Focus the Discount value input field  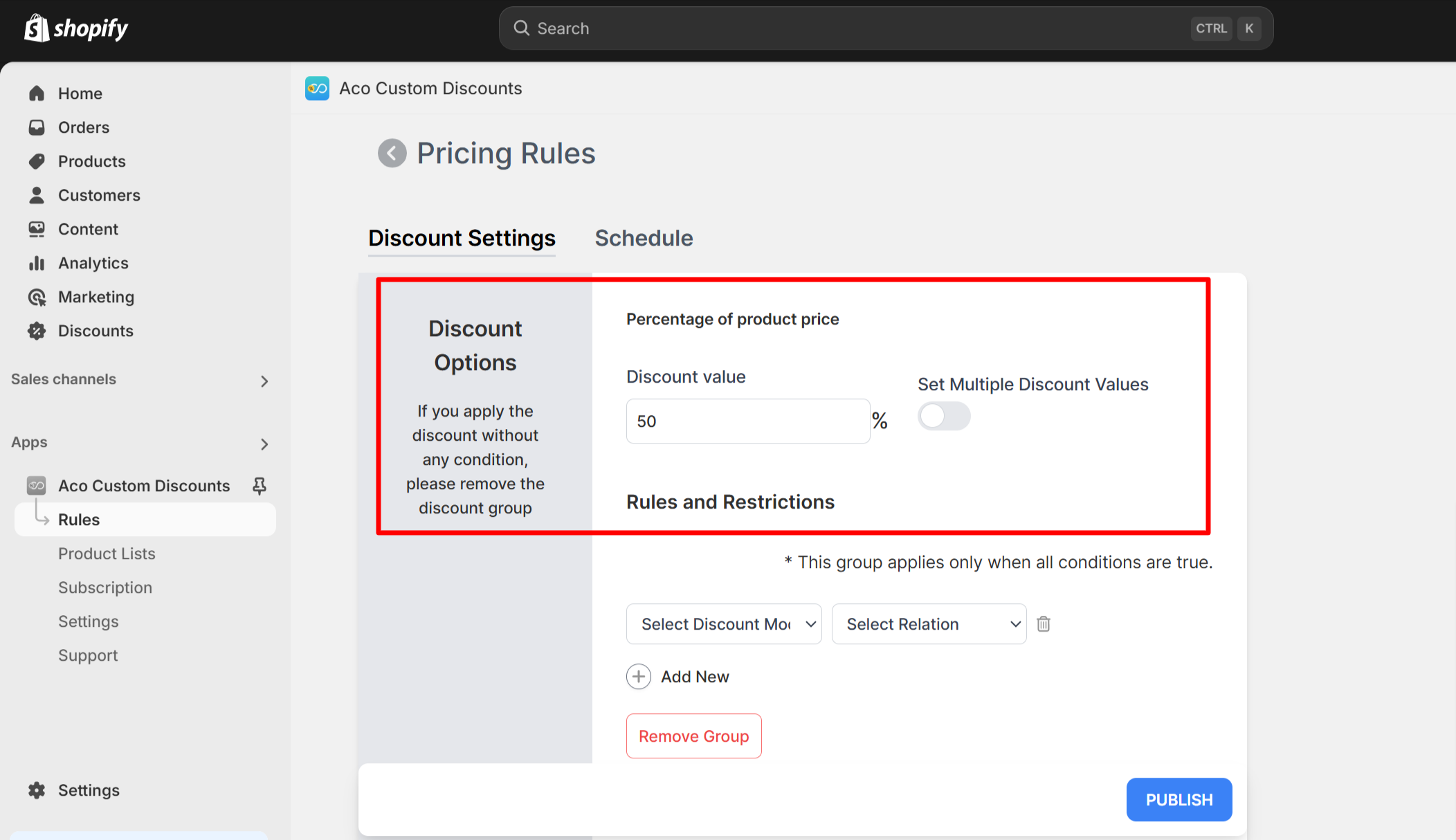click(x=747, y=421)
